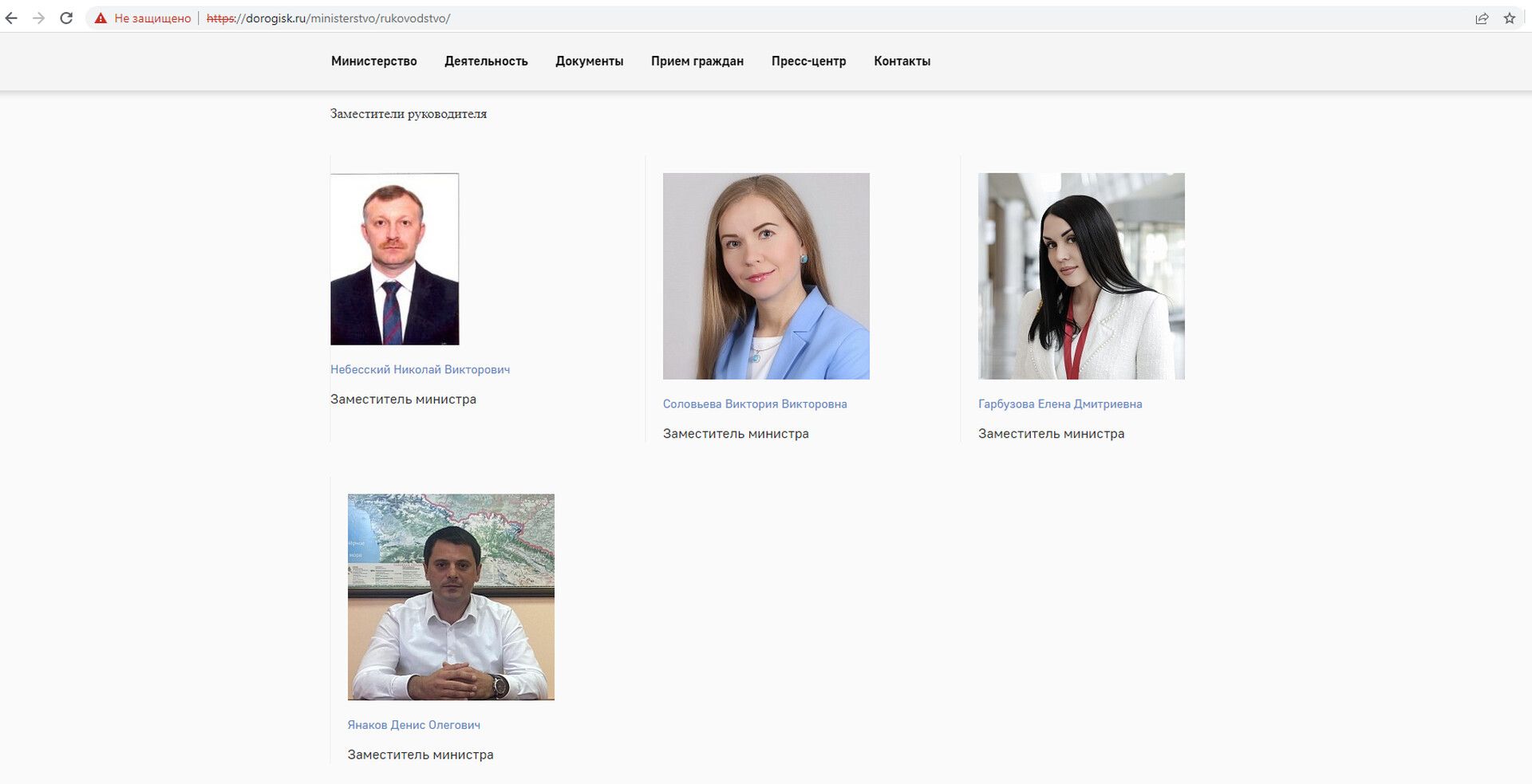
Task: Click the browser forward arrow
Action: (38, 18)
